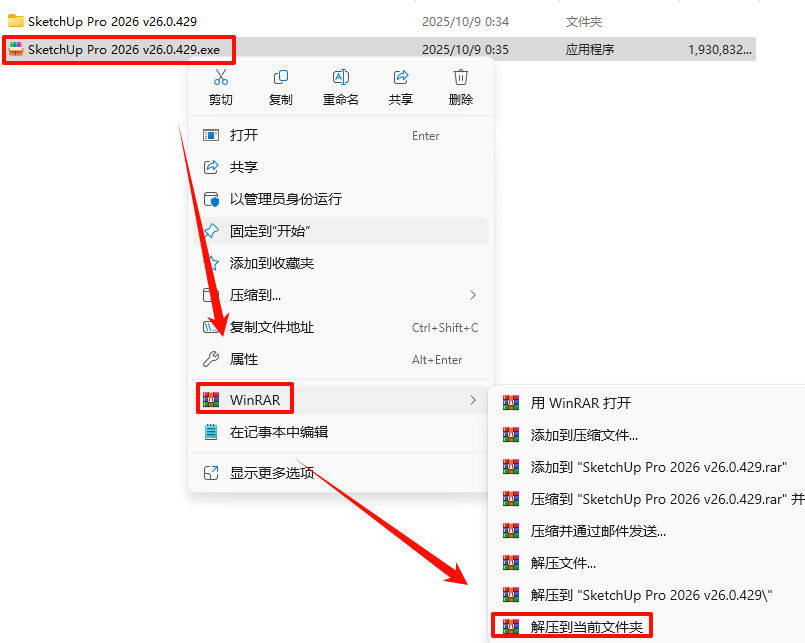Choose Edit in Notepad
805x643 pixels.
tap(341, 432)
